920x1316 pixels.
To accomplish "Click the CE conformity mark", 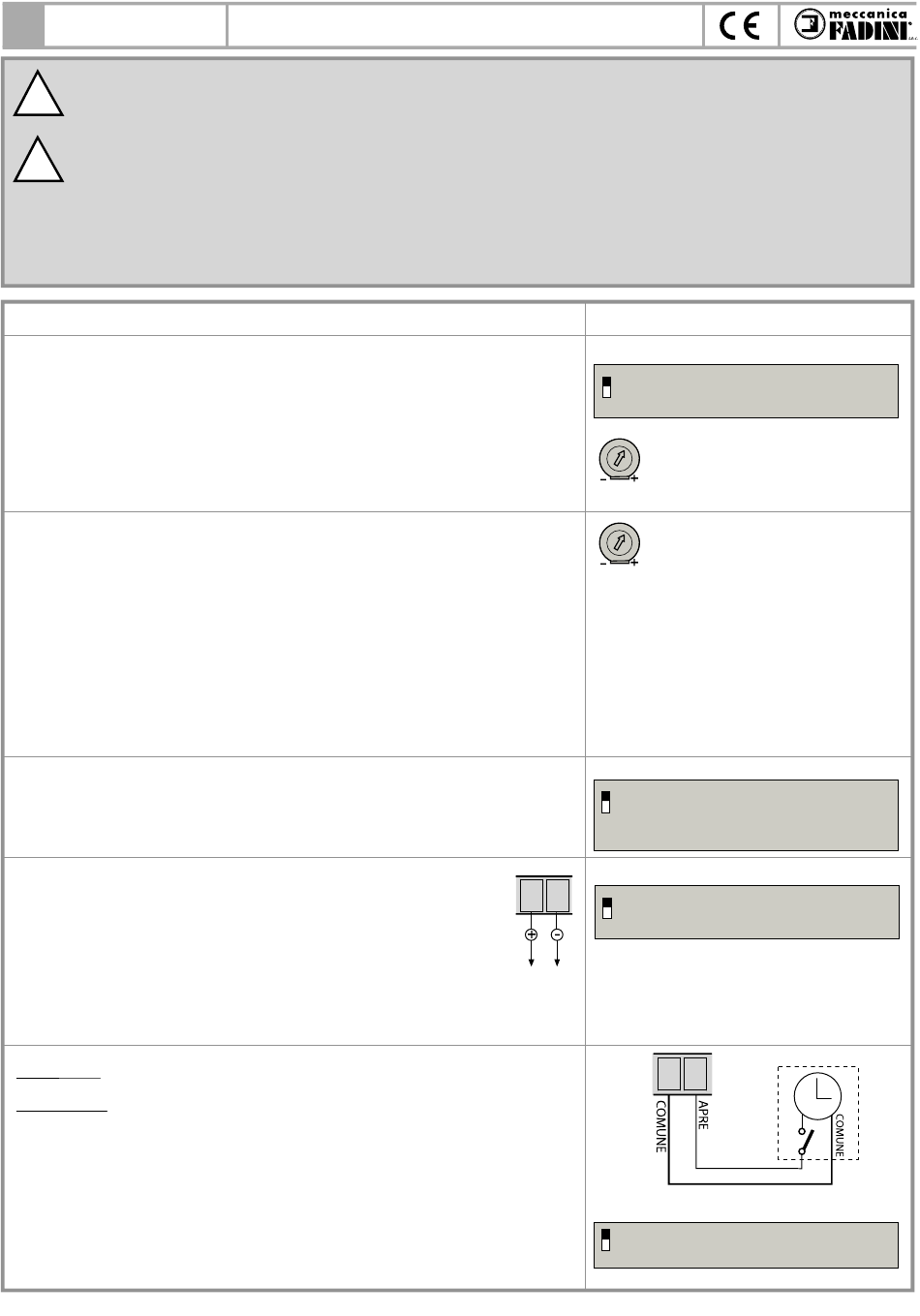I will pos(740,26).
